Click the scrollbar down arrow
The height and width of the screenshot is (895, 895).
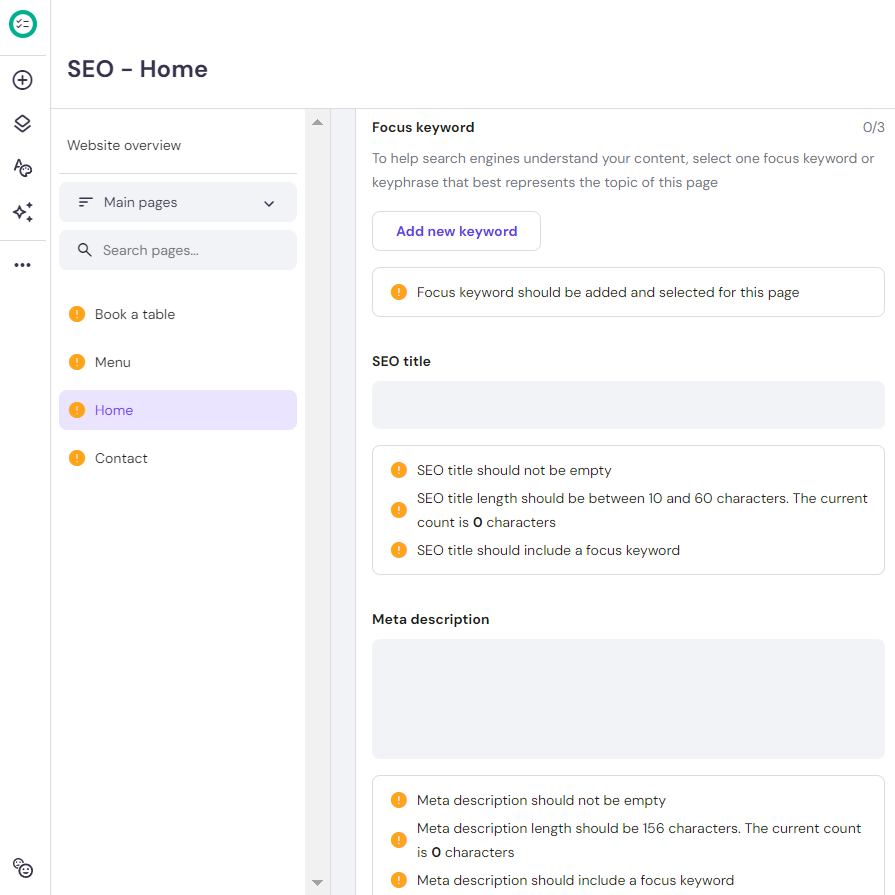click(x=317, y=883)
